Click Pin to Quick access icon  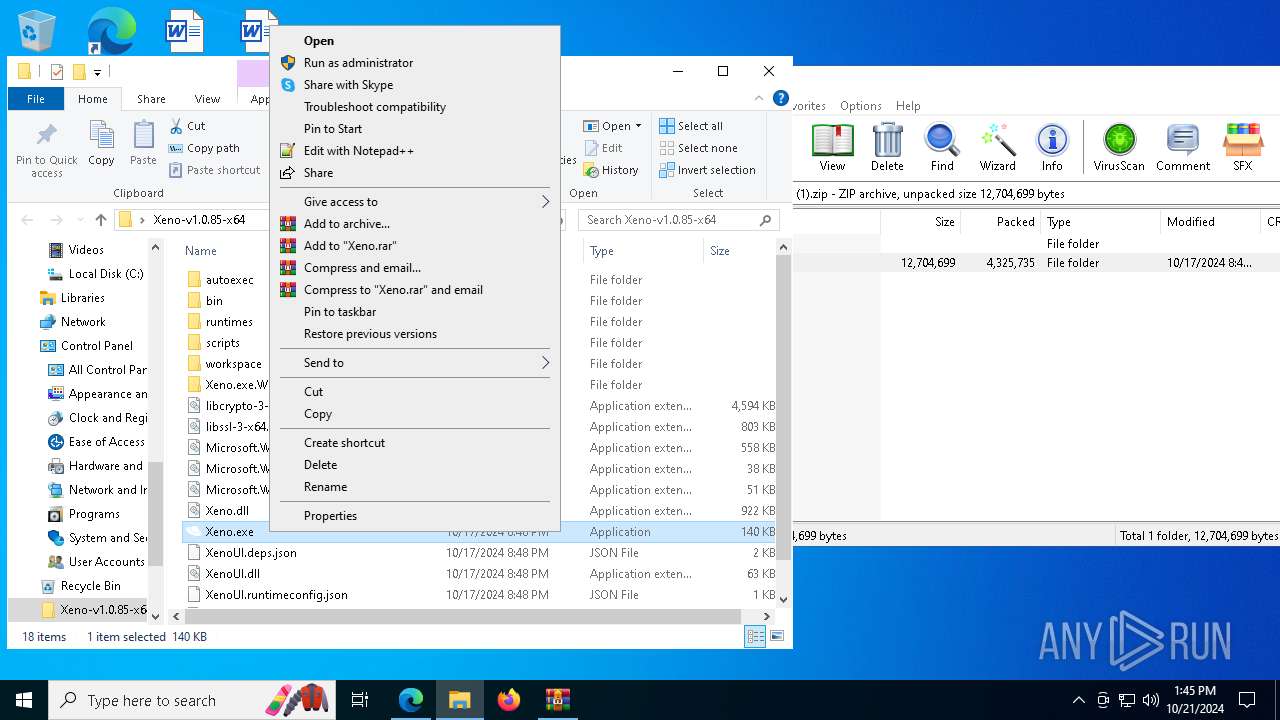pos(46,150)
